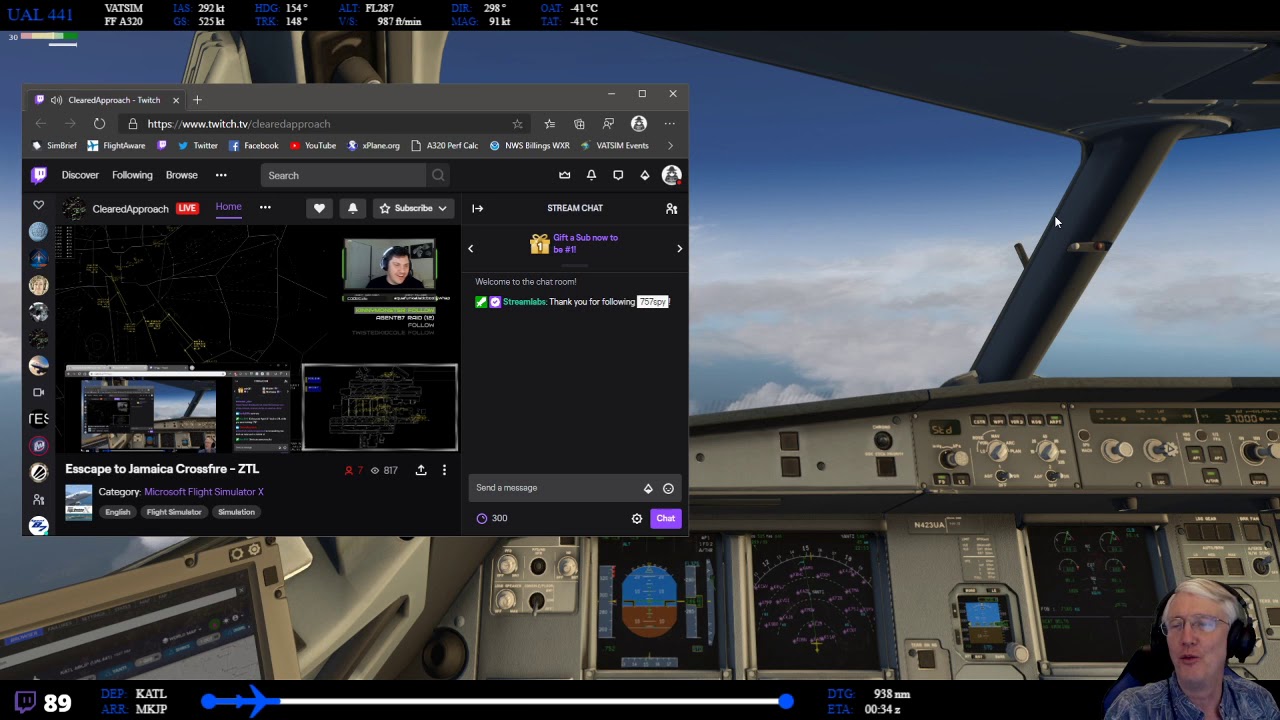Share the stream with the share icon
1280x720 pixels.
click(x=421, y=470)
